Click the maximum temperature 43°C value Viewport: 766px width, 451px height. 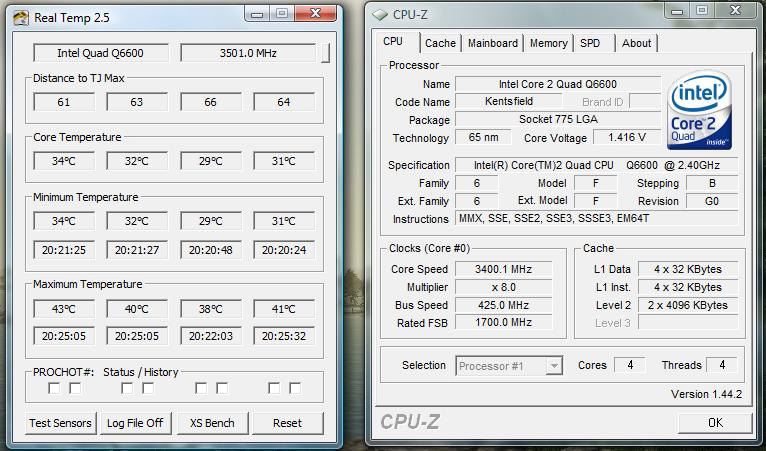[64, 309]
